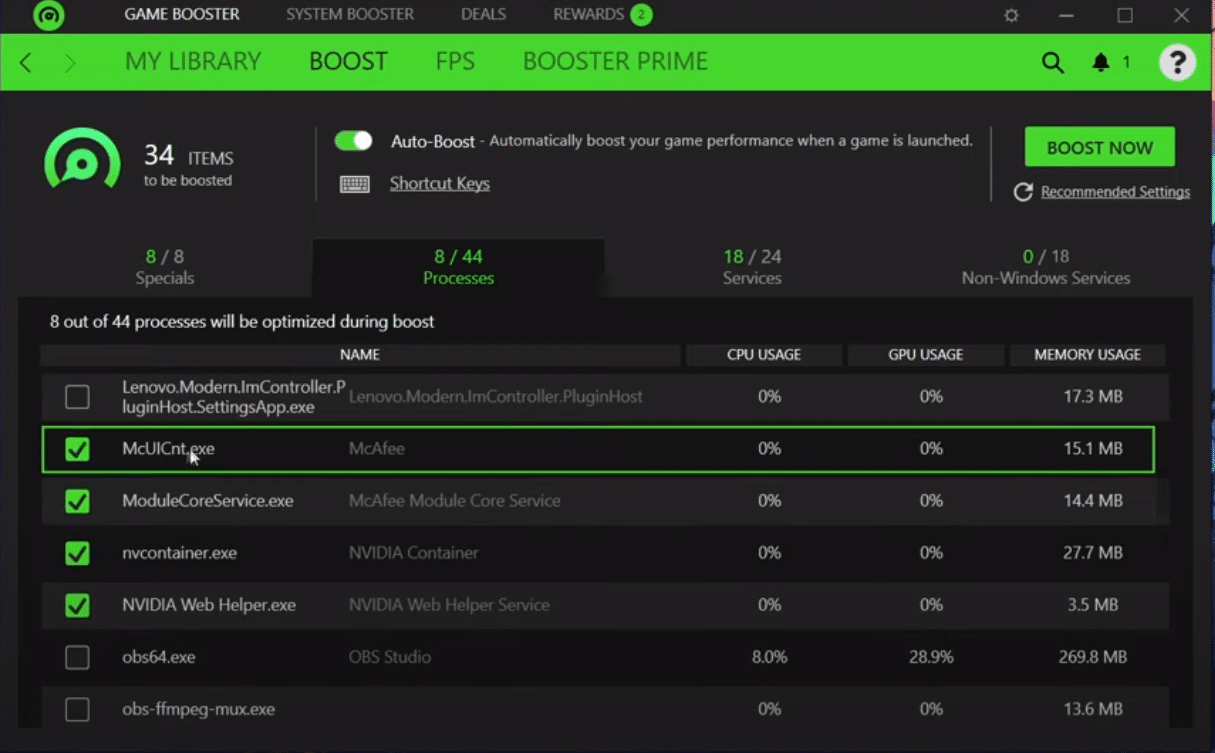Navigate back with the left chevron

pyautogui.click(x=25, y=61)
